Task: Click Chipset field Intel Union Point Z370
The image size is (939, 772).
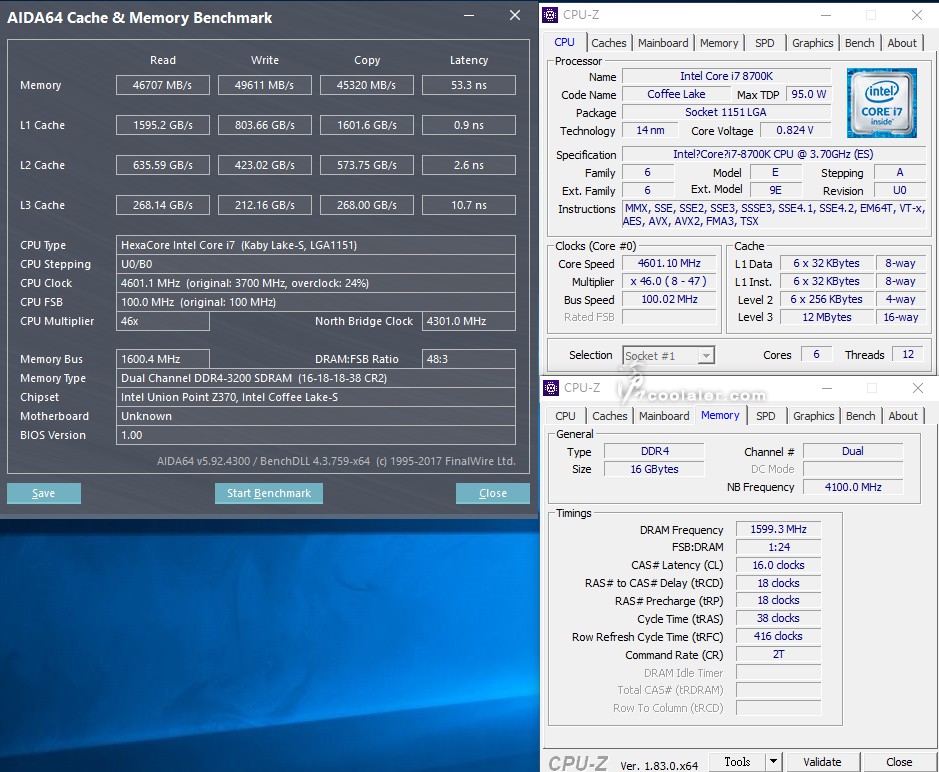Action: (316, 397)
